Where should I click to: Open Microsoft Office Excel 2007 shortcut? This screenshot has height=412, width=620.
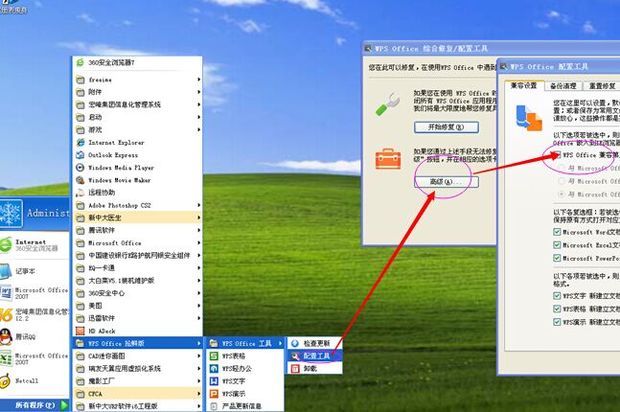34,359
